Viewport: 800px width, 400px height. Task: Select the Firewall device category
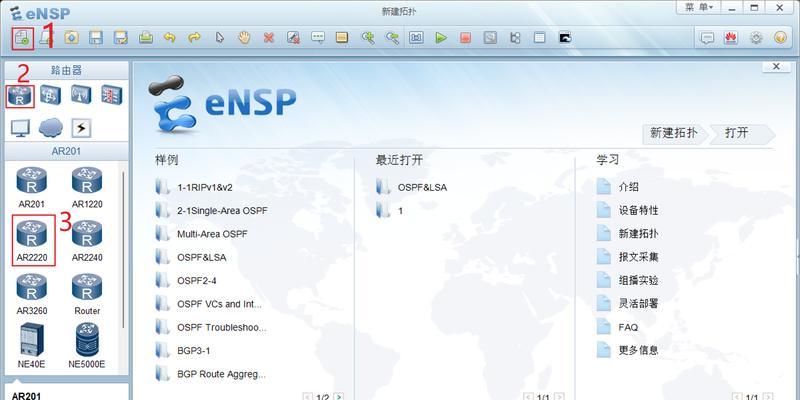[x=111, y=95]
